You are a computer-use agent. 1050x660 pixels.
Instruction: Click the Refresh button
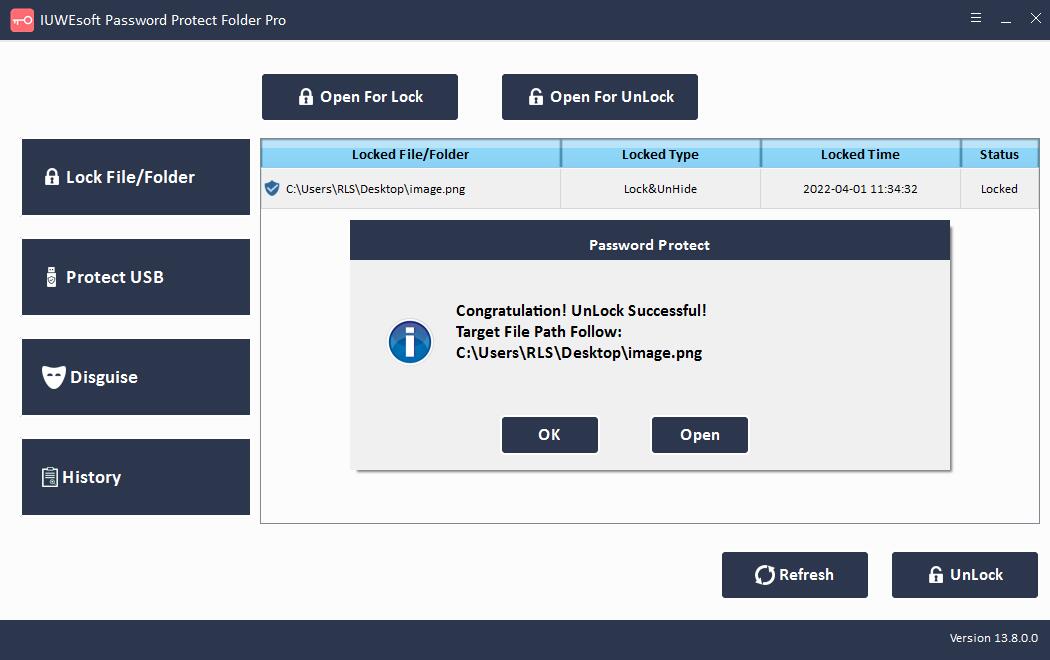795,575
